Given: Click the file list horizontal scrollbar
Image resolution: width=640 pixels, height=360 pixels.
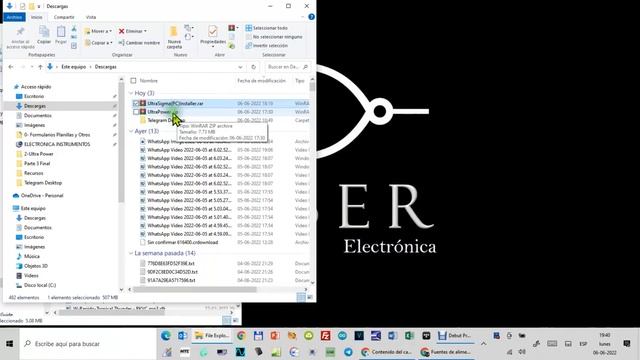Looking at the screenshot, I should [x=195, y=289].
